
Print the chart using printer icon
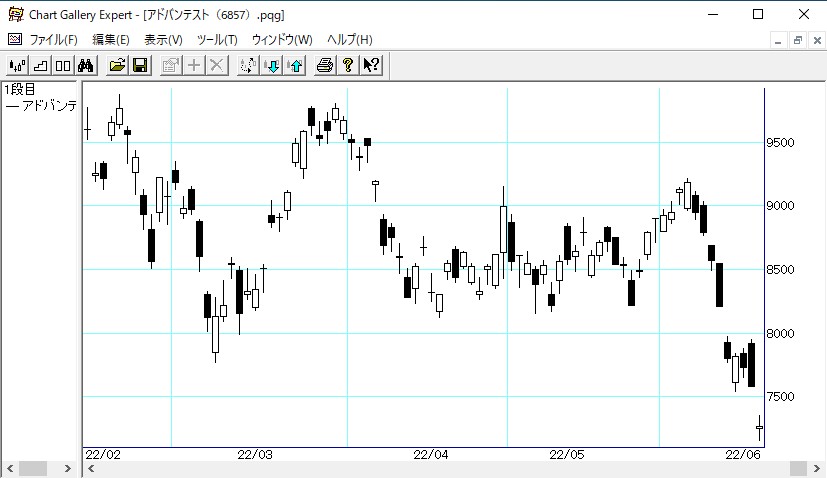pyautogui.click(x=325, y=65)
